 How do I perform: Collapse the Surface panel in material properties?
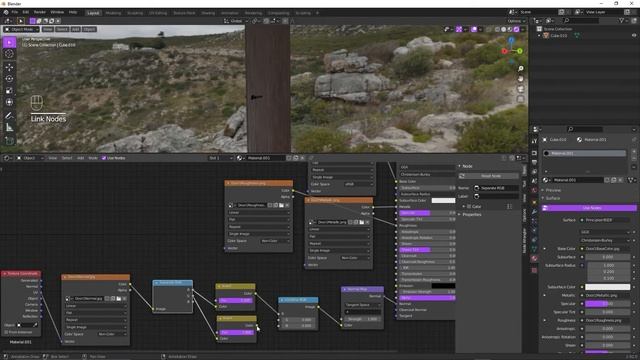point(553,198)
